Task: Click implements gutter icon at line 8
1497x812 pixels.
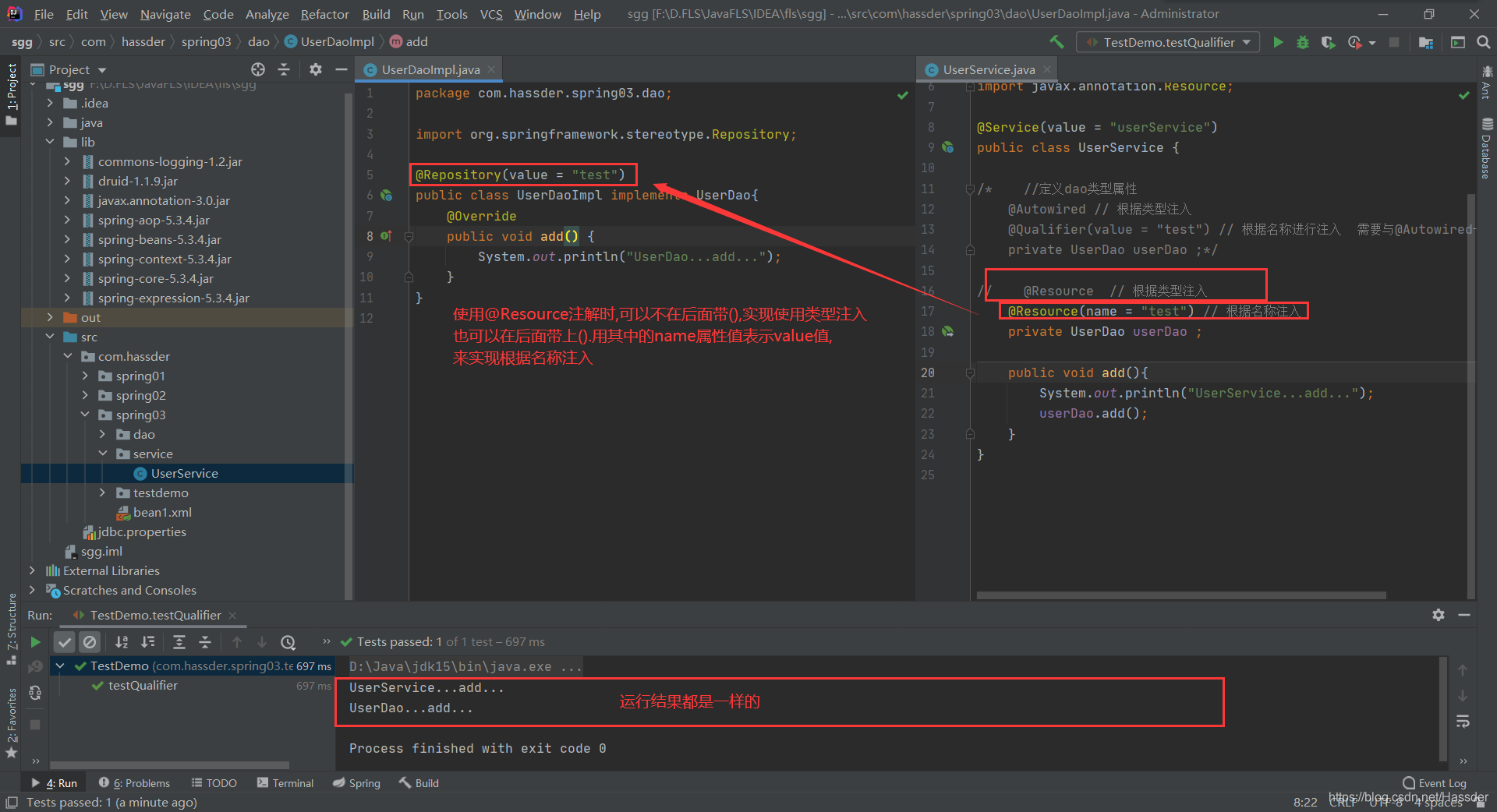Action: tap(385, 235)
